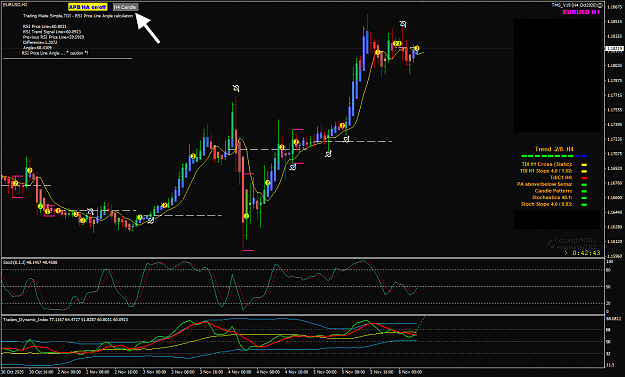
Task: Click the magenta EURUSD H1 label
Action: coord(581,12)
